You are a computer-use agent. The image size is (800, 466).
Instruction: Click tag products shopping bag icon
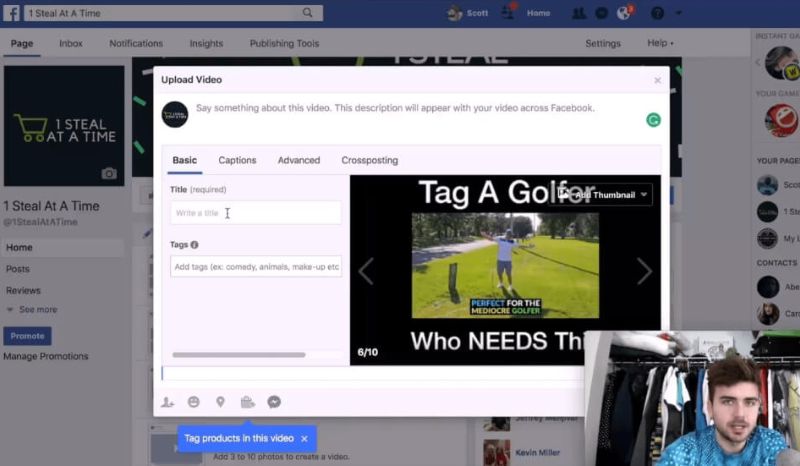[247, 402]
